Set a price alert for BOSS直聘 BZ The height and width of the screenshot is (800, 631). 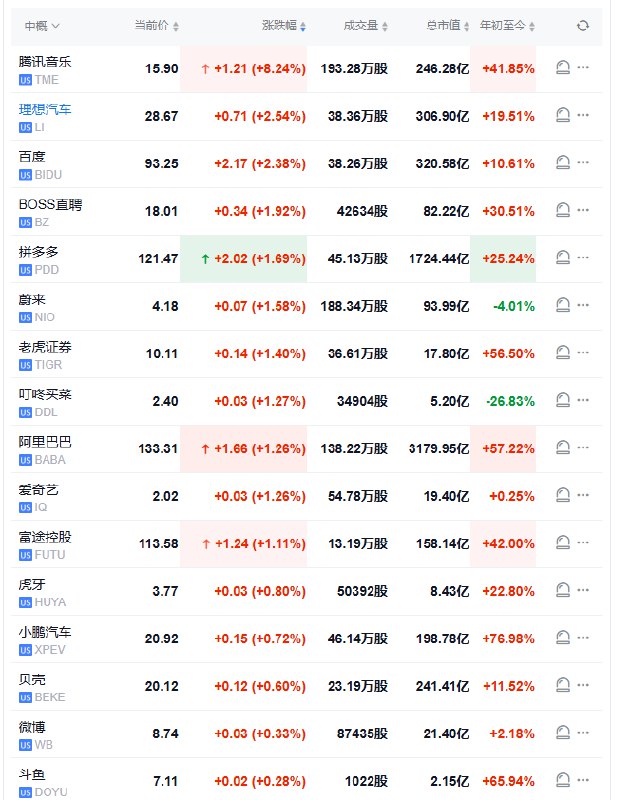click(x=563, y=210)
